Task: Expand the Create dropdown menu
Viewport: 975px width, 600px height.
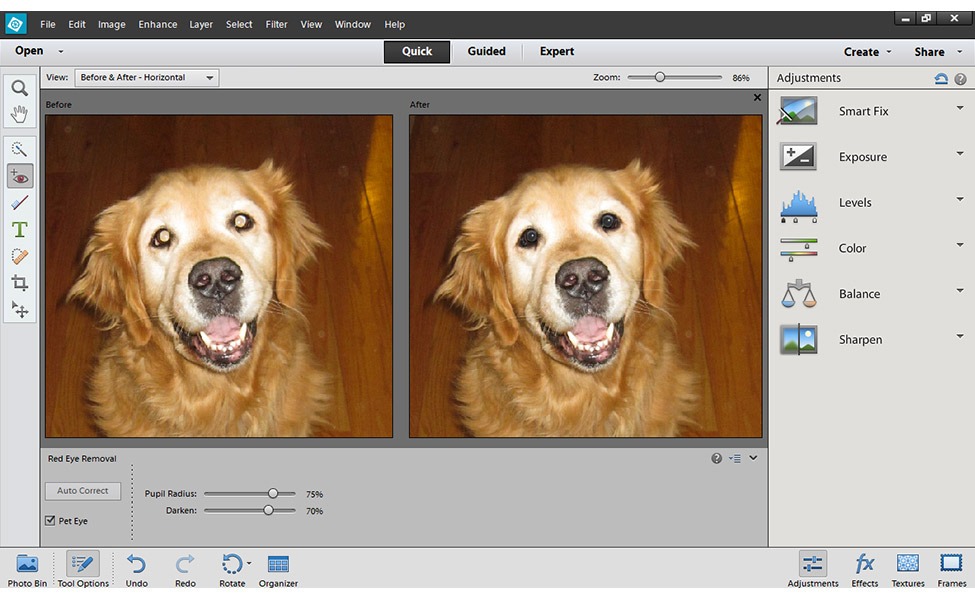Action: pyautogui.click(x=867, y=52)
